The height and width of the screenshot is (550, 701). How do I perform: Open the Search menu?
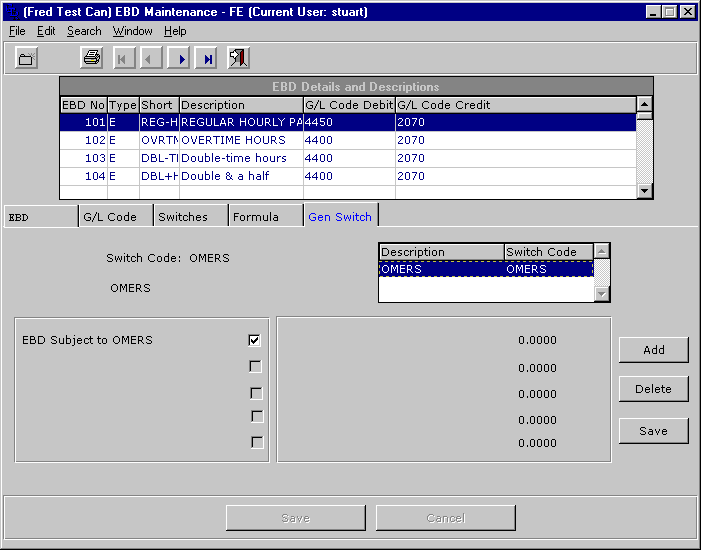[x=84, y=32]
